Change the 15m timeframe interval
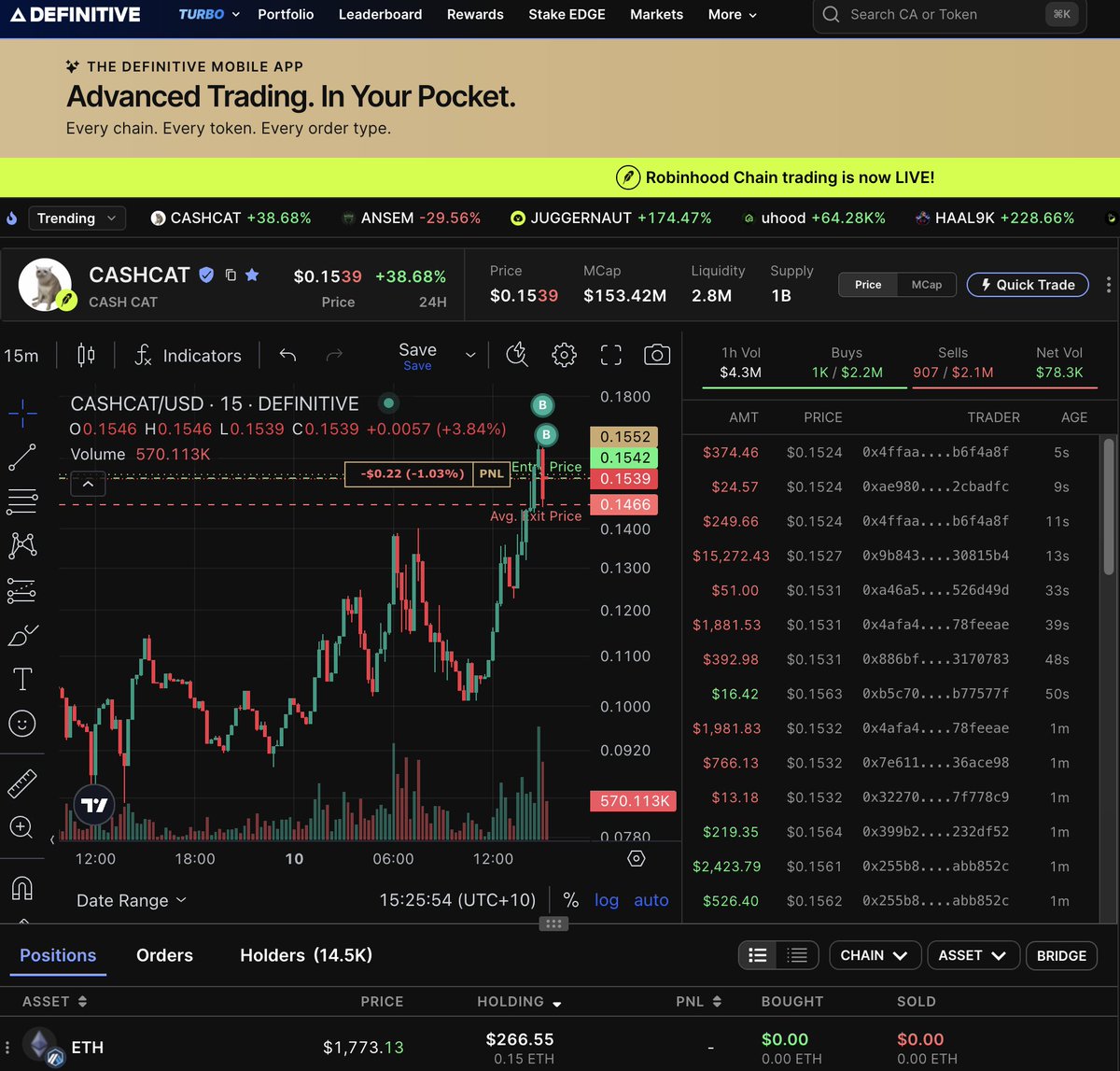 [21, 356]
